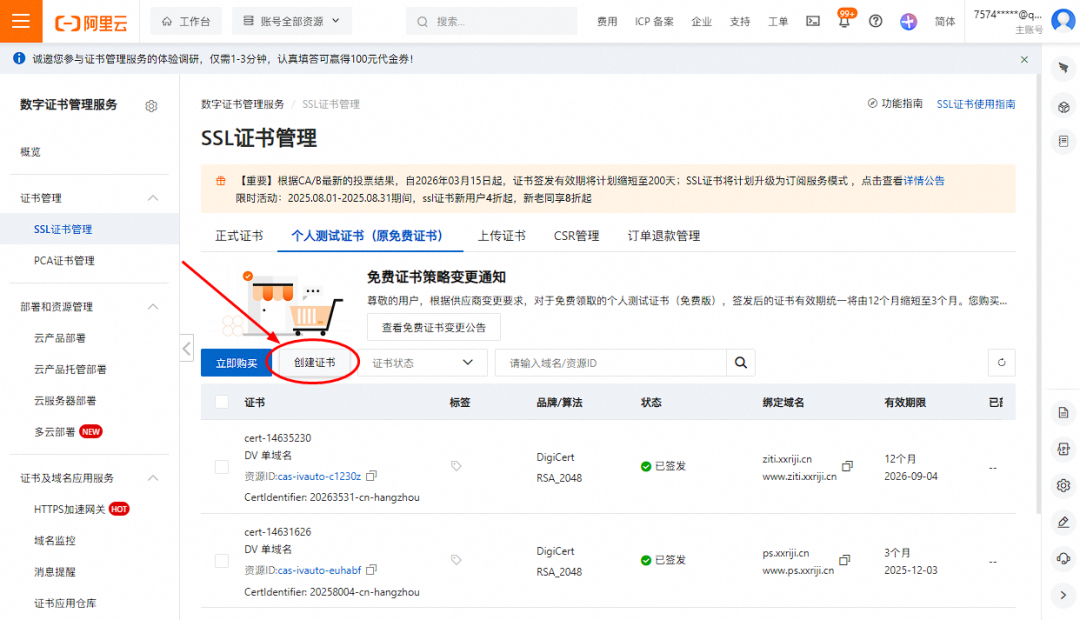Open the 账号全部资源 dropdown
This screenshot has height=620, width=1080.
coord(291,21)
